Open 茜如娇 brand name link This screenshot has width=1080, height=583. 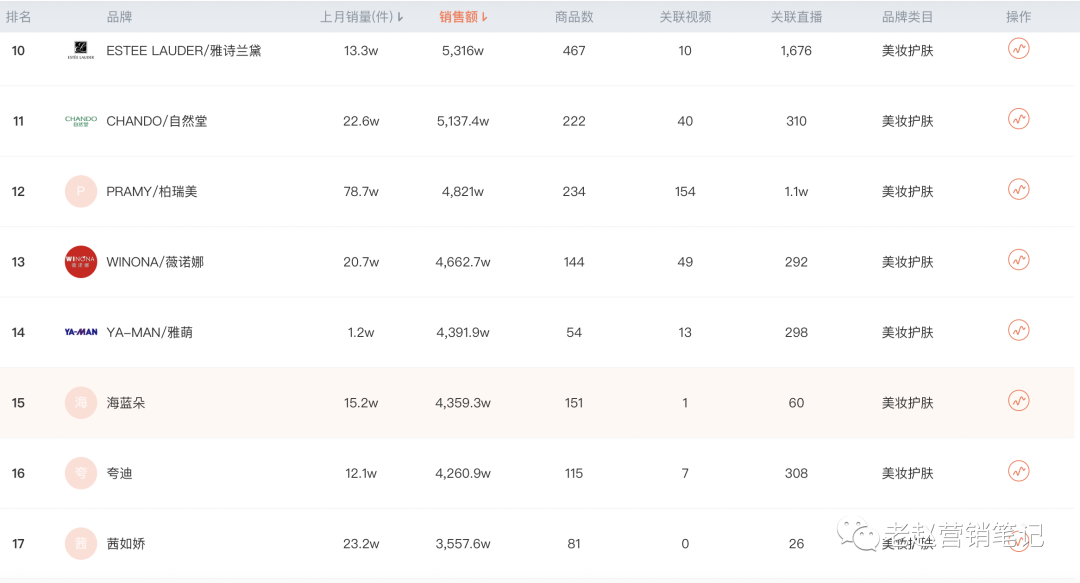[125, 544]
